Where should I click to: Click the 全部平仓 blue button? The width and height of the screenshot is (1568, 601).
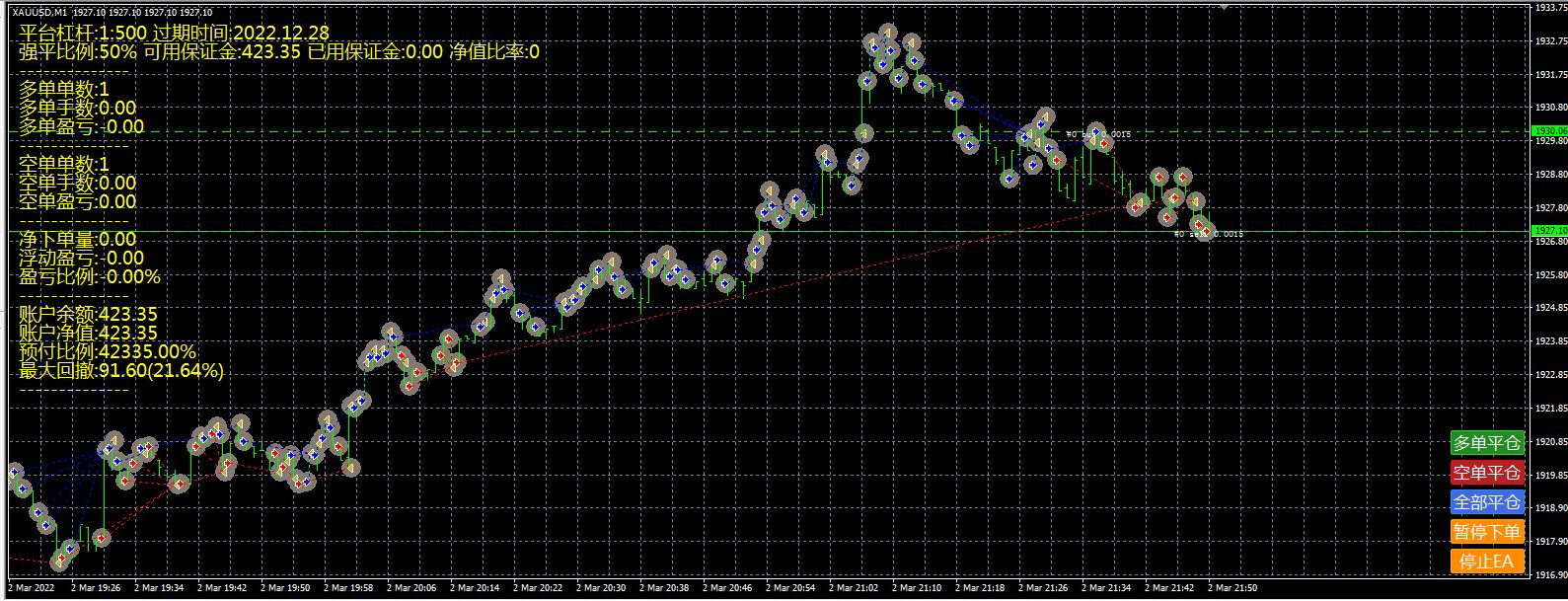pos(1487,502)
